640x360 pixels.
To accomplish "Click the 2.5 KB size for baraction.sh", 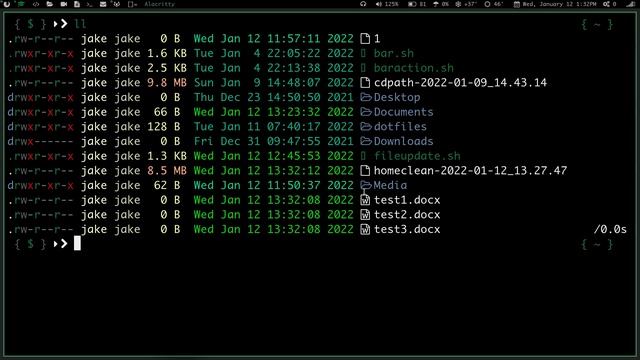I will coord(167,68).
